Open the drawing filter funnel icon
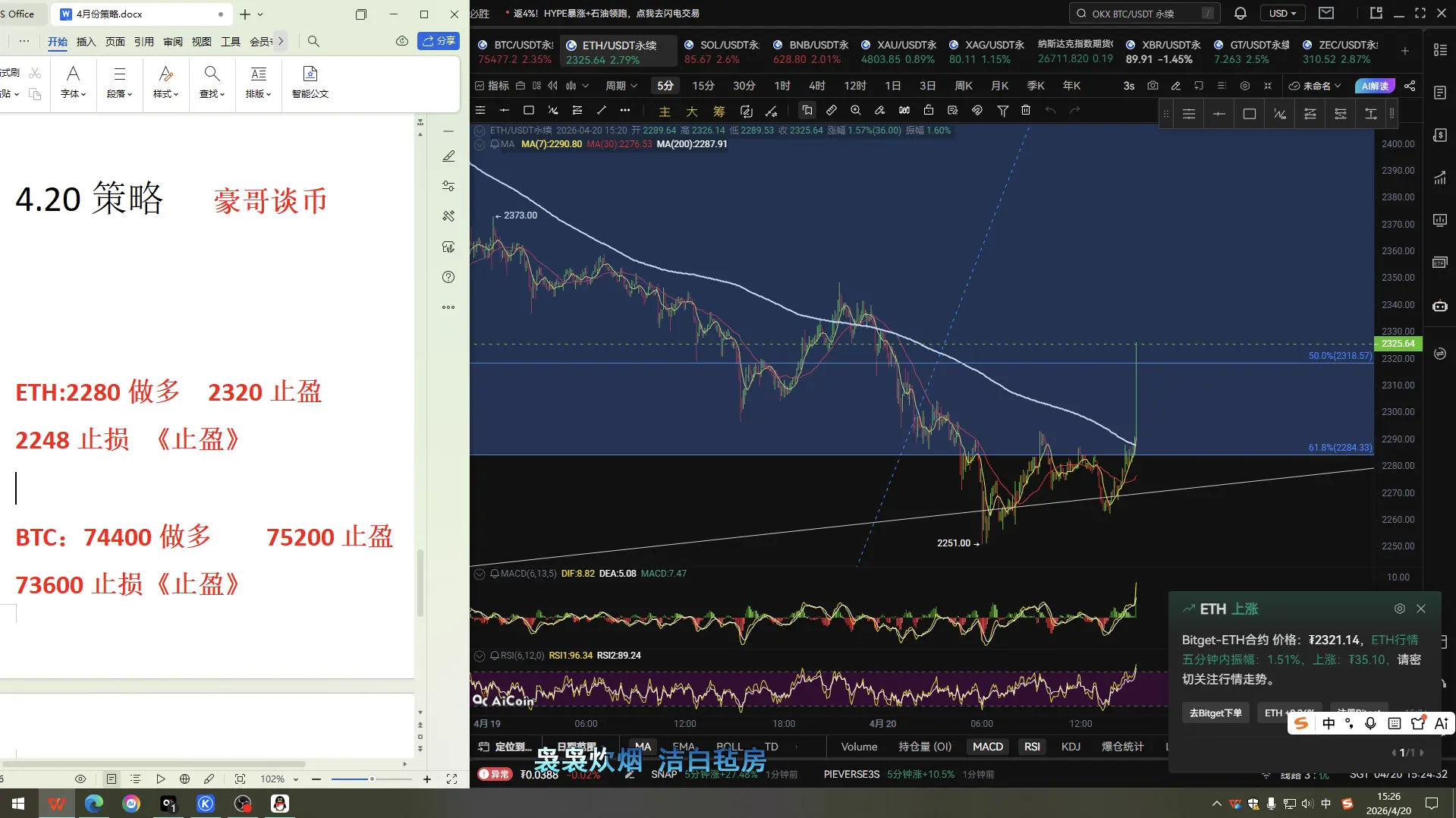Screen dimensions: 1456x818 (1002, 111)
